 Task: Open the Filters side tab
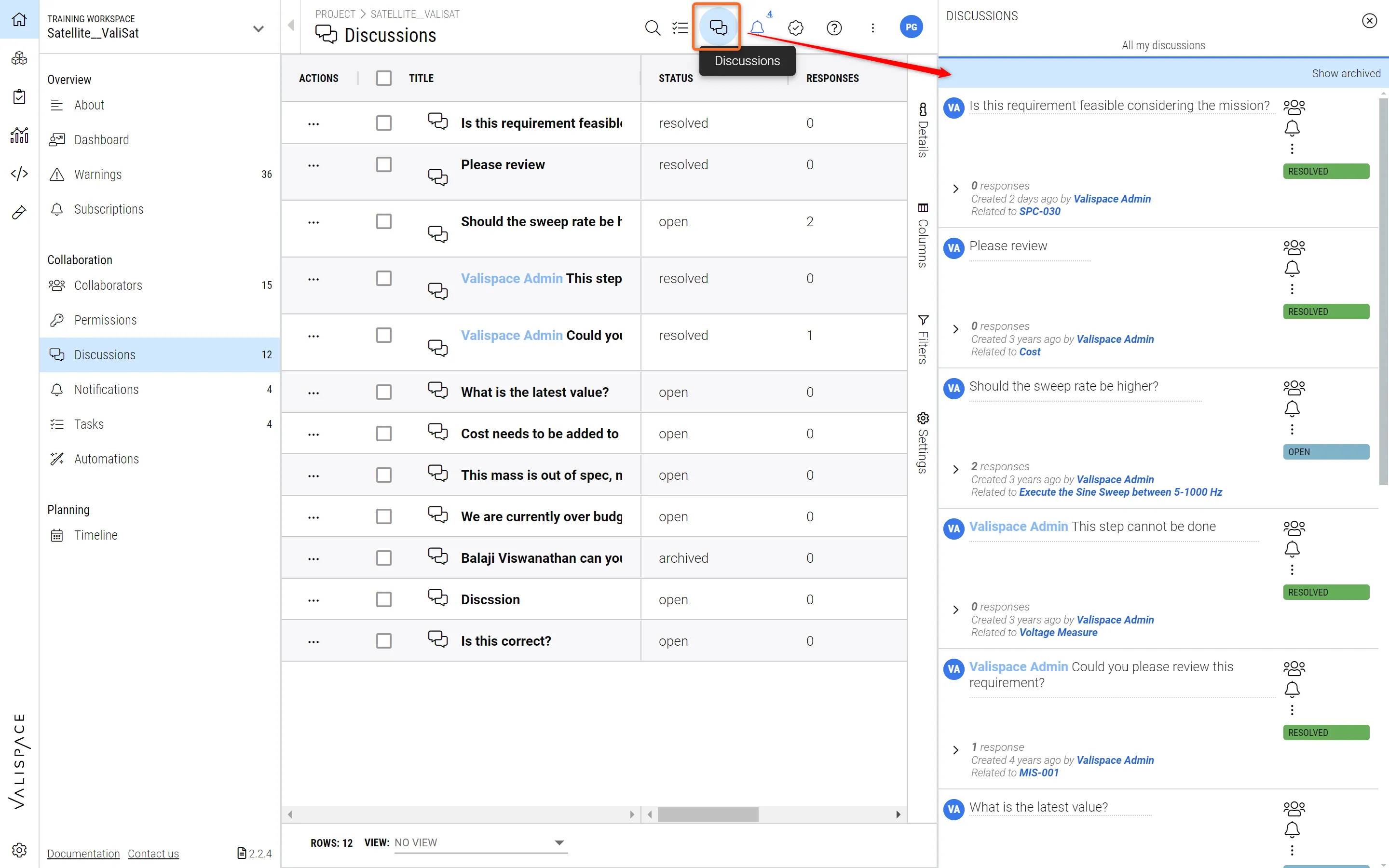923,339
